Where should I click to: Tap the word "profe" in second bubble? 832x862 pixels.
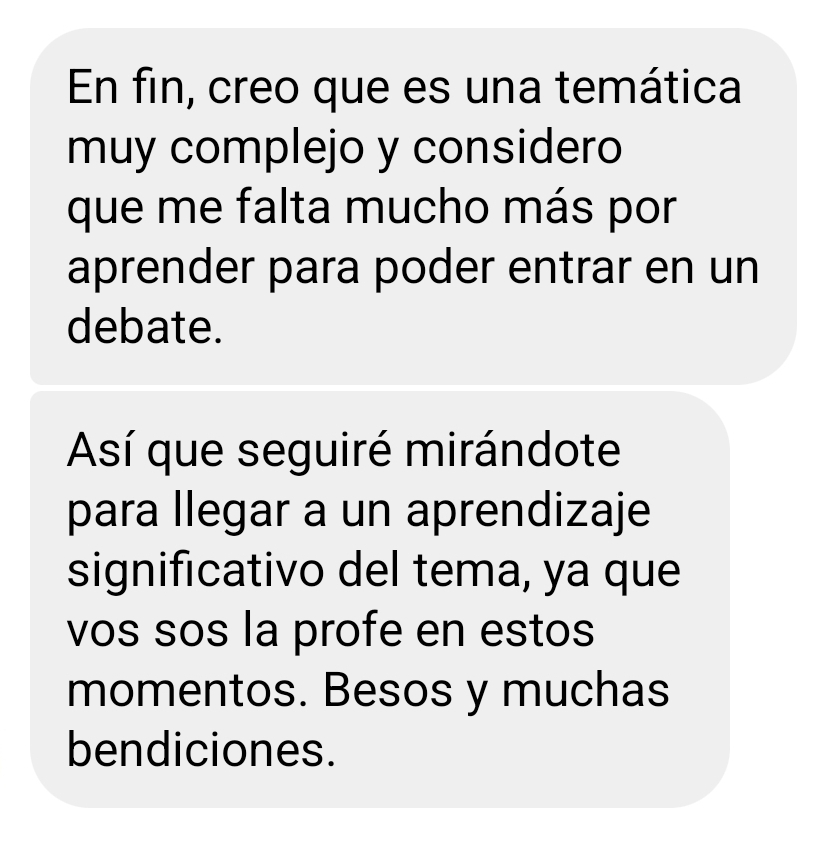(348, 632)
